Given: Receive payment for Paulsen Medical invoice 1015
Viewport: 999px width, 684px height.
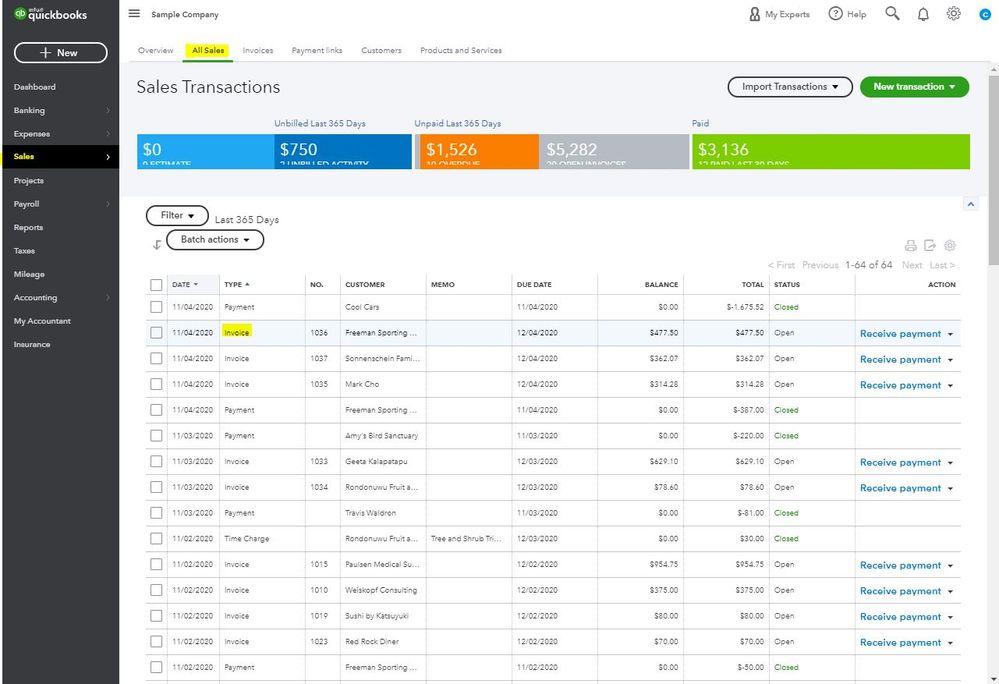Looking at the screenshot, I should (x=900, y=566).
